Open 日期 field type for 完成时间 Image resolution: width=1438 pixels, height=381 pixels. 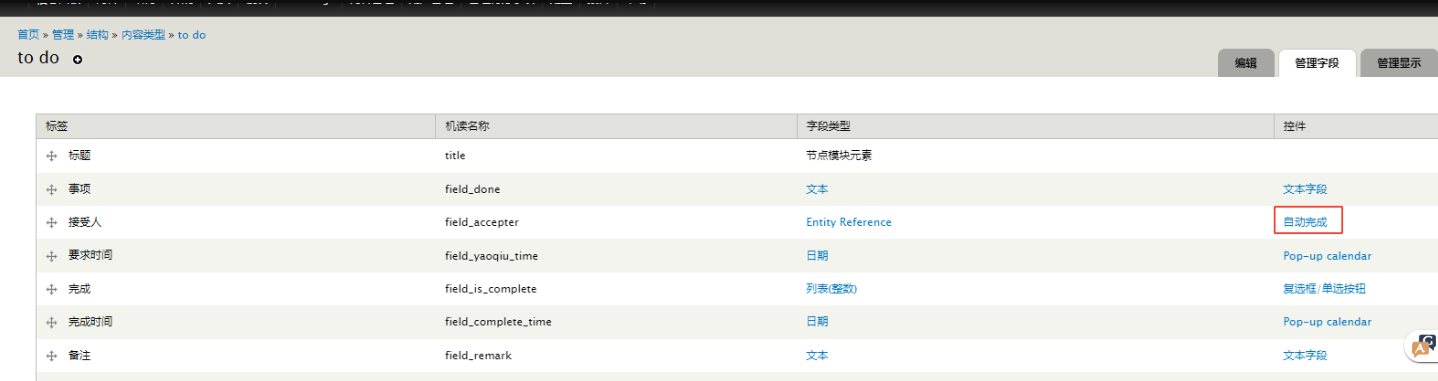pos(817,322)
